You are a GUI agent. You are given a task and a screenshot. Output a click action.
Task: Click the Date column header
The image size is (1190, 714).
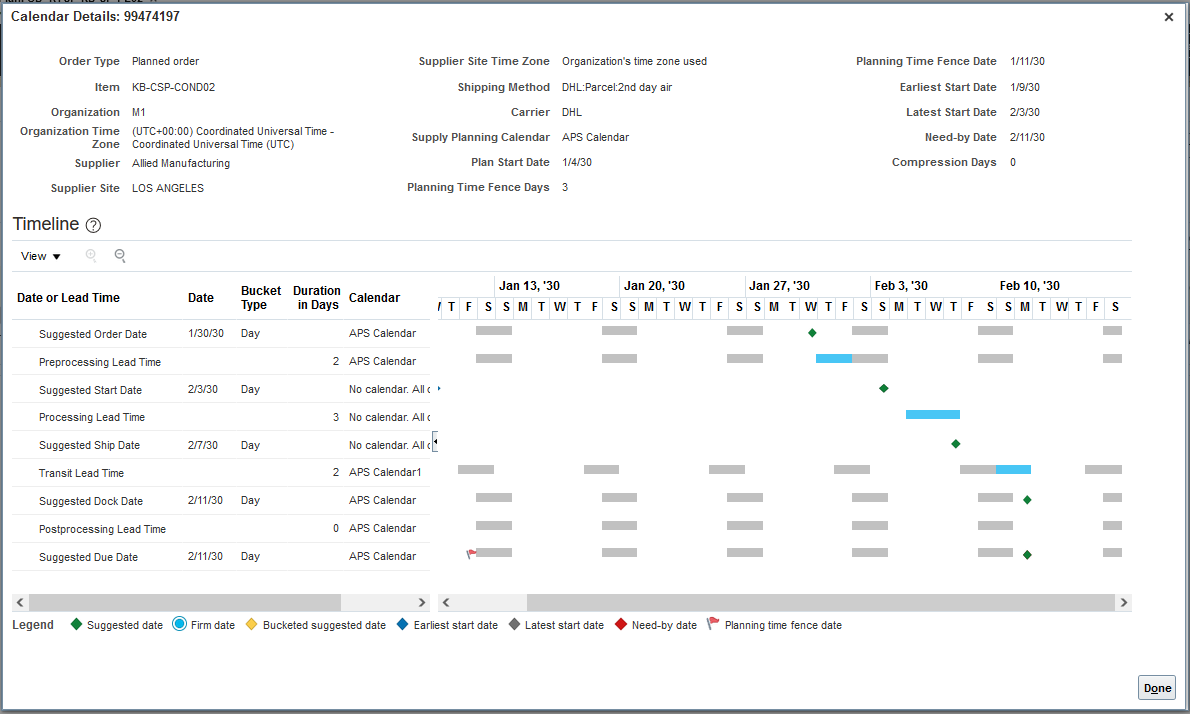point(201,298)
